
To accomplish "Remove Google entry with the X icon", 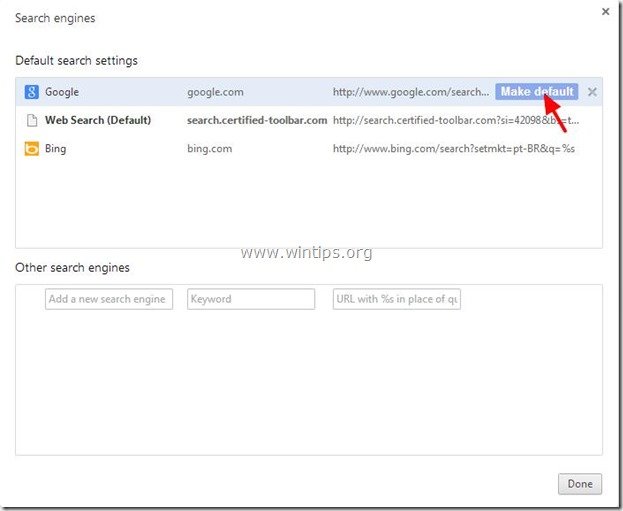I will pos(592,92).
